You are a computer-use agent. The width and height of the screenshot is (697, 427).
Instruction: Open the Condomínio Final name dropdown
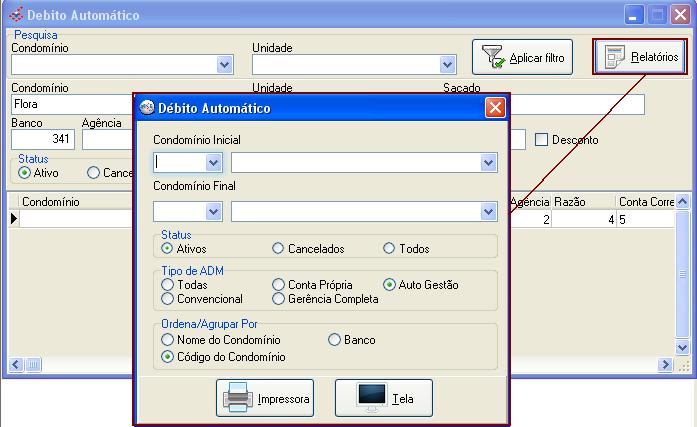488,211
